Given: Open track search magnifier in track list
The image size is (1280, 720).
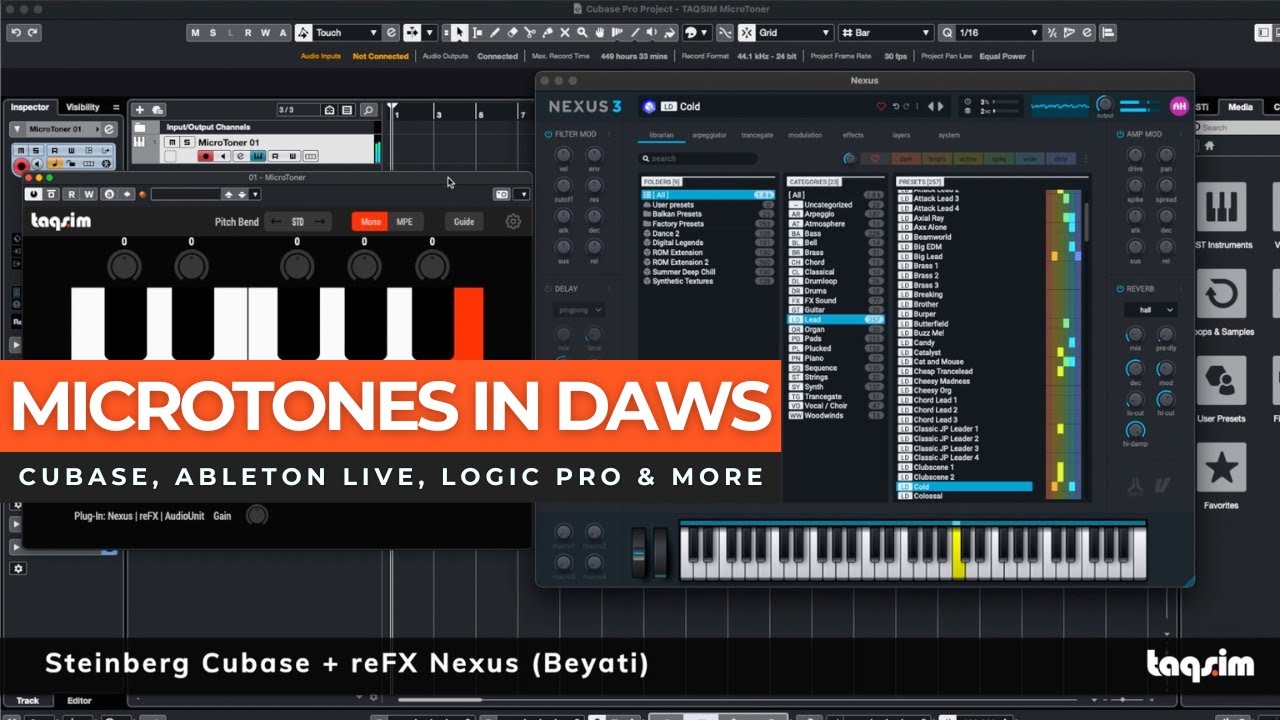Looking at the screenshot, I should point(368,109).
